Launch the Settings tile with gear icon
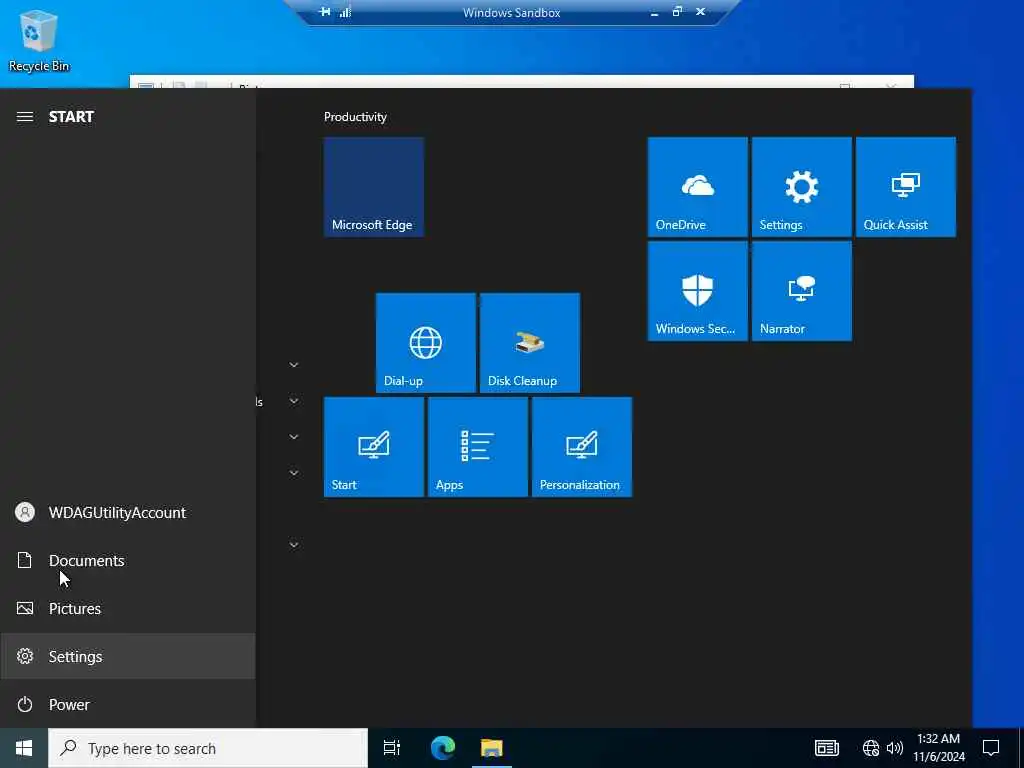 [801, 187]
